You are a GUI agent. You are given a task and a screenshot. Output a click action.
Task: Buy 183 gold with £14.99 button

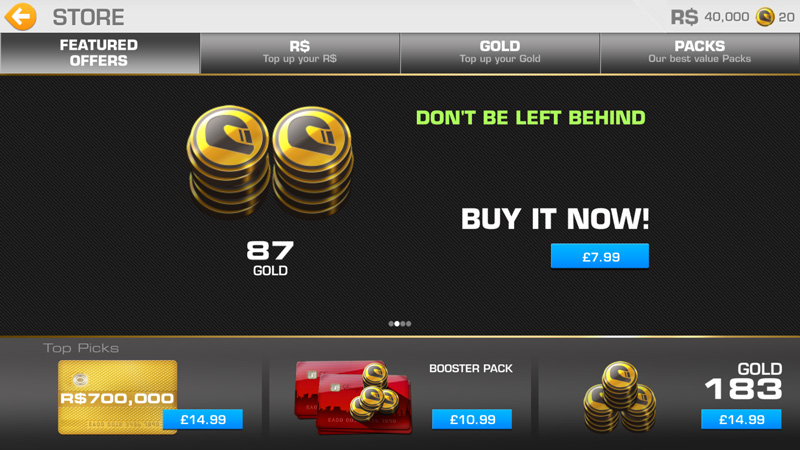(741, 419)
